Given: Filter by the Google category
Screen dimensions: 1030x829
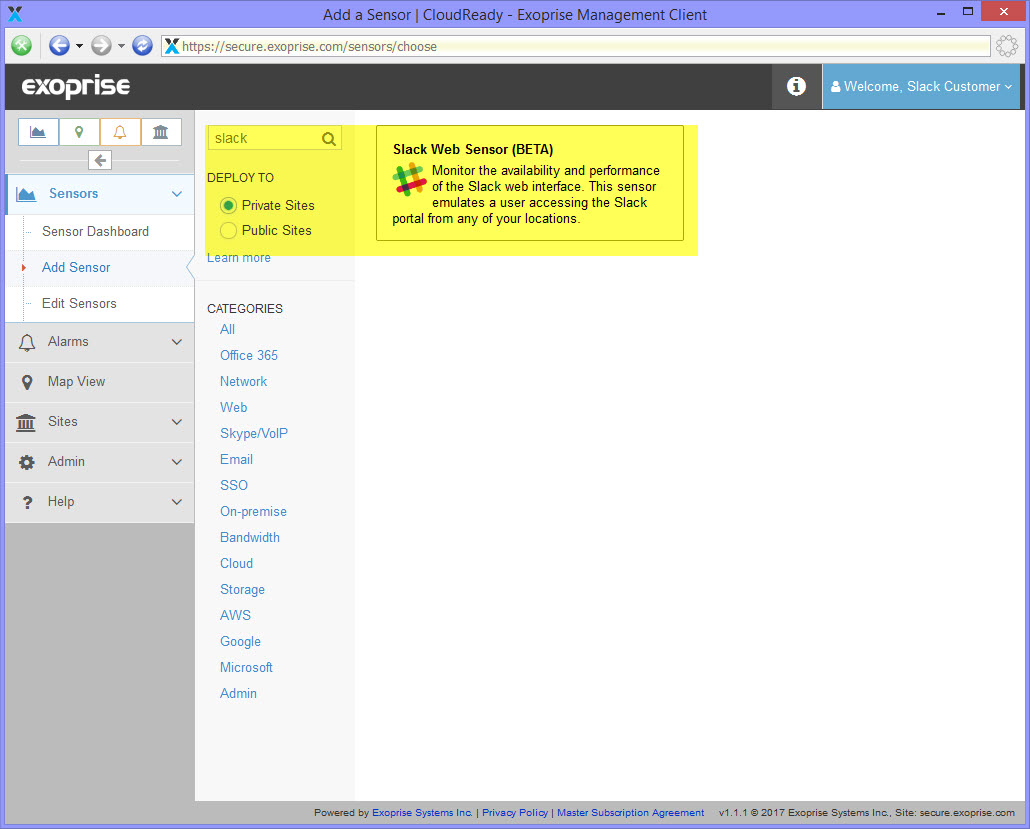Looking at the screenshot, I should coord(240,641).
